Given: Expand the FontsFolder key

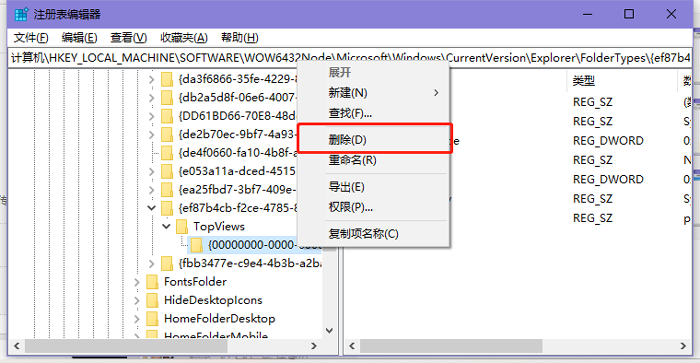Looking at the screenshot, I should (x=137, y=282).
